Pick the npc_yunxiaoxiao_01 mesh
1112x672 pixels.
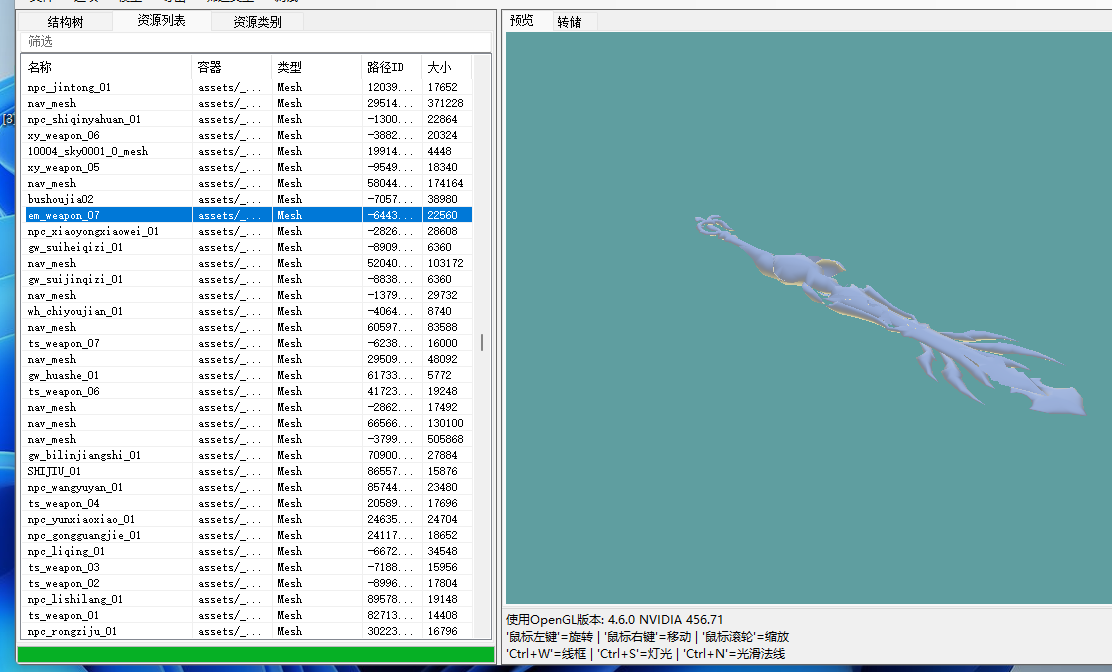(249, 519)
